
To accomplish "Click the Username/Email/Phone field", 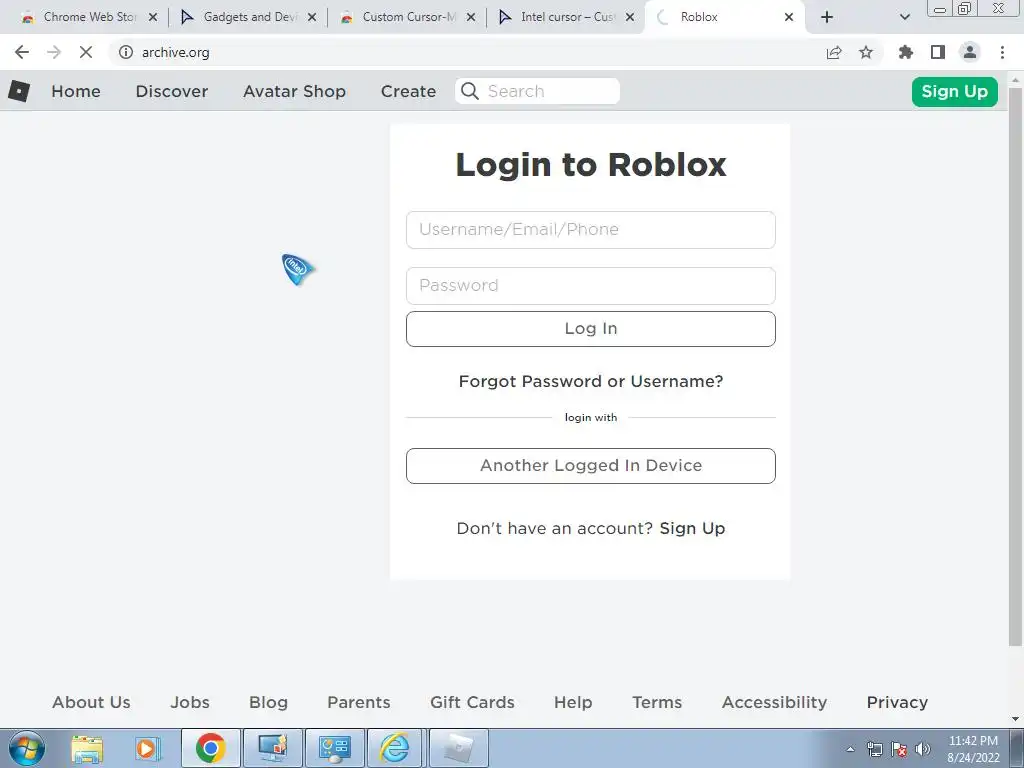I will 590,230.
